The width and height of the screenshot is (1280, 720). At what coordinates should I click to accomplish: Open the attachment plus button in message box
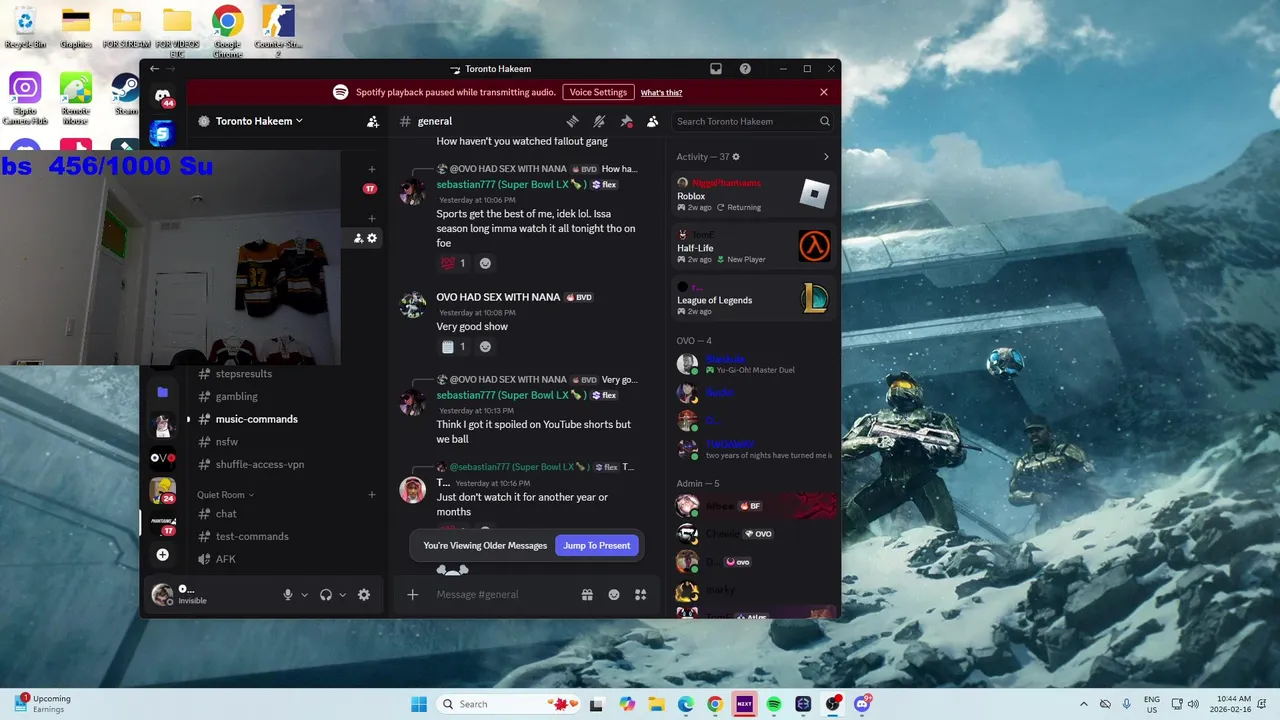(x=412, y=594)
